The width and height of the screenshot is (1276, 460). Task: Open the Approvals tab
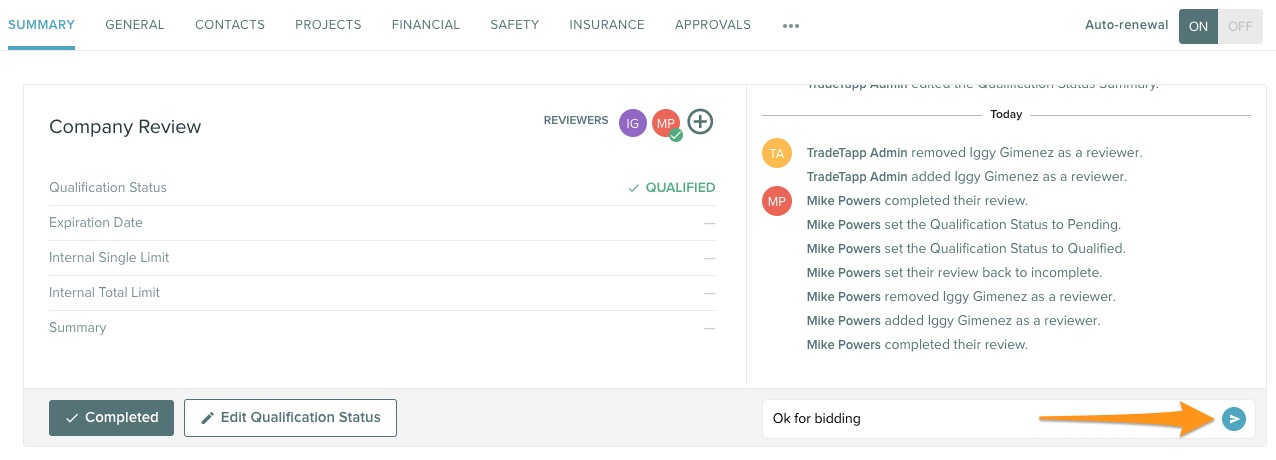(x=713, y=25)
